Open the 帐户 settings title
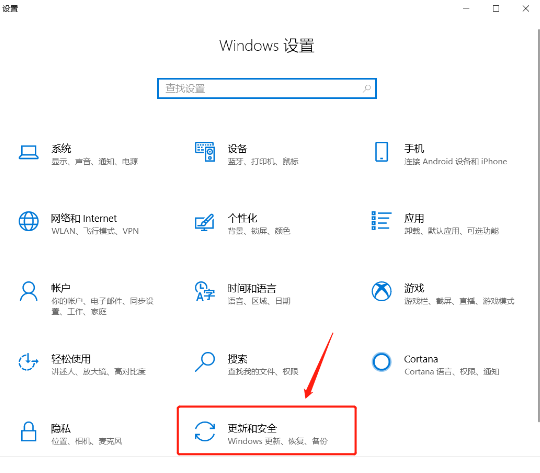Viewport: 540px width, 473px height. tap(61, 288)
